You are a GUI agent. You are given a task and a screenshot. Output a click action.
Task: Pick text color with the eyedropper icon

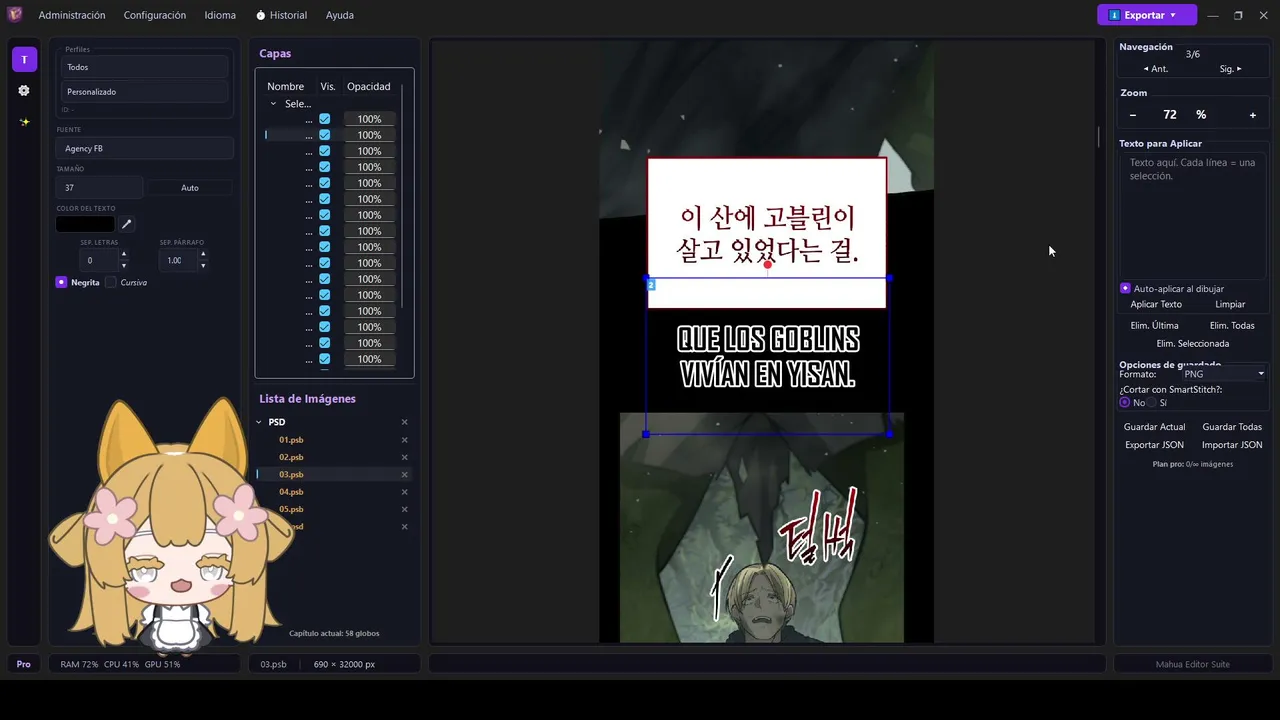tap(127, 224)
